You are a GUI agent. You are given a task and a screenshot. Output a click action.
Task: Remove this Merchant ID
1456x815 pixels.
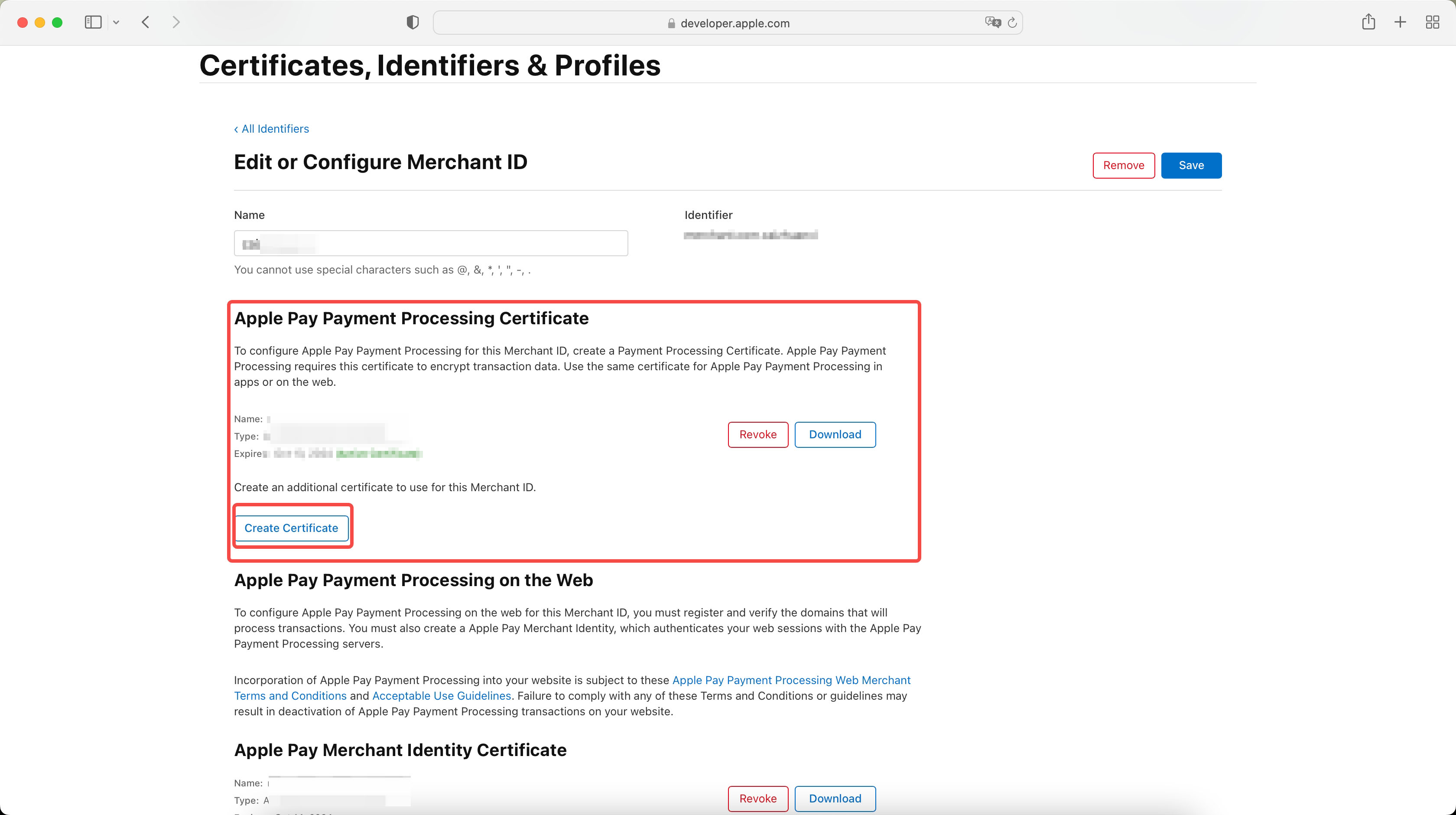[x=1124, y=165]
